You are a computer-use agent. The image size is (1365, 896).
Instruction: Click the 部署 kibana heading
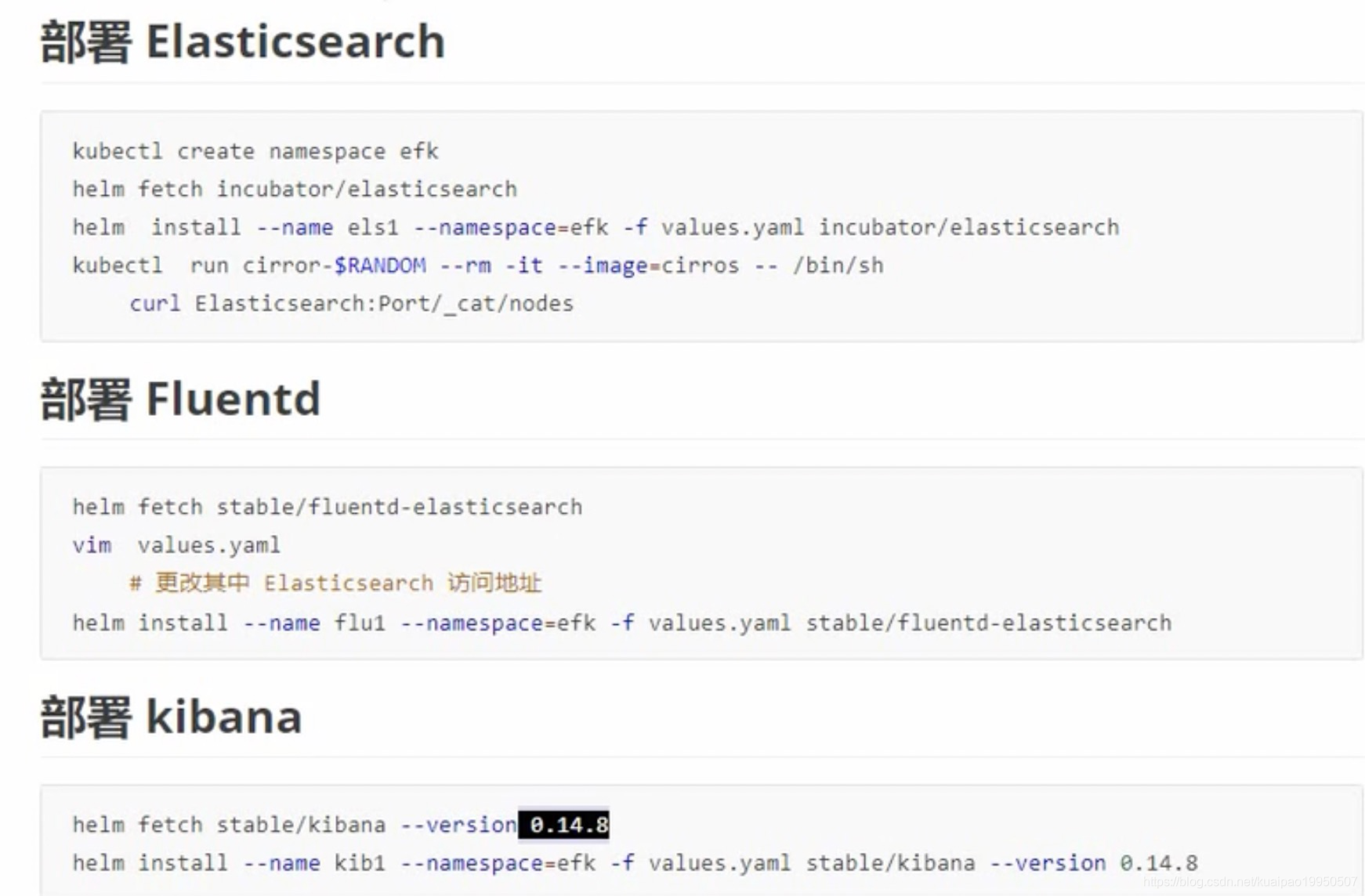point(171,717)
